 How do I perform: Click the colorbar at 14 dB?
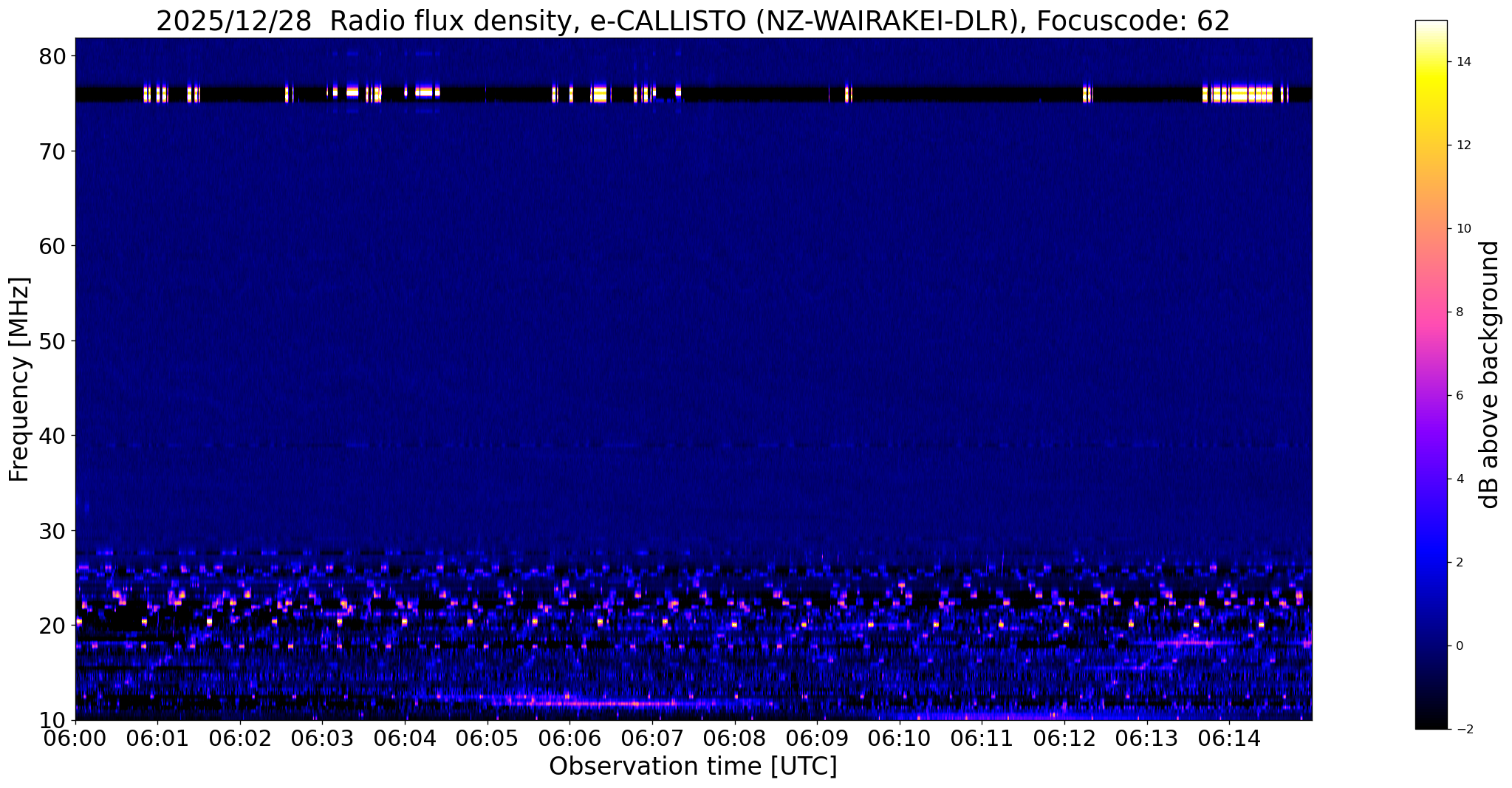(x=1431, y=62)
